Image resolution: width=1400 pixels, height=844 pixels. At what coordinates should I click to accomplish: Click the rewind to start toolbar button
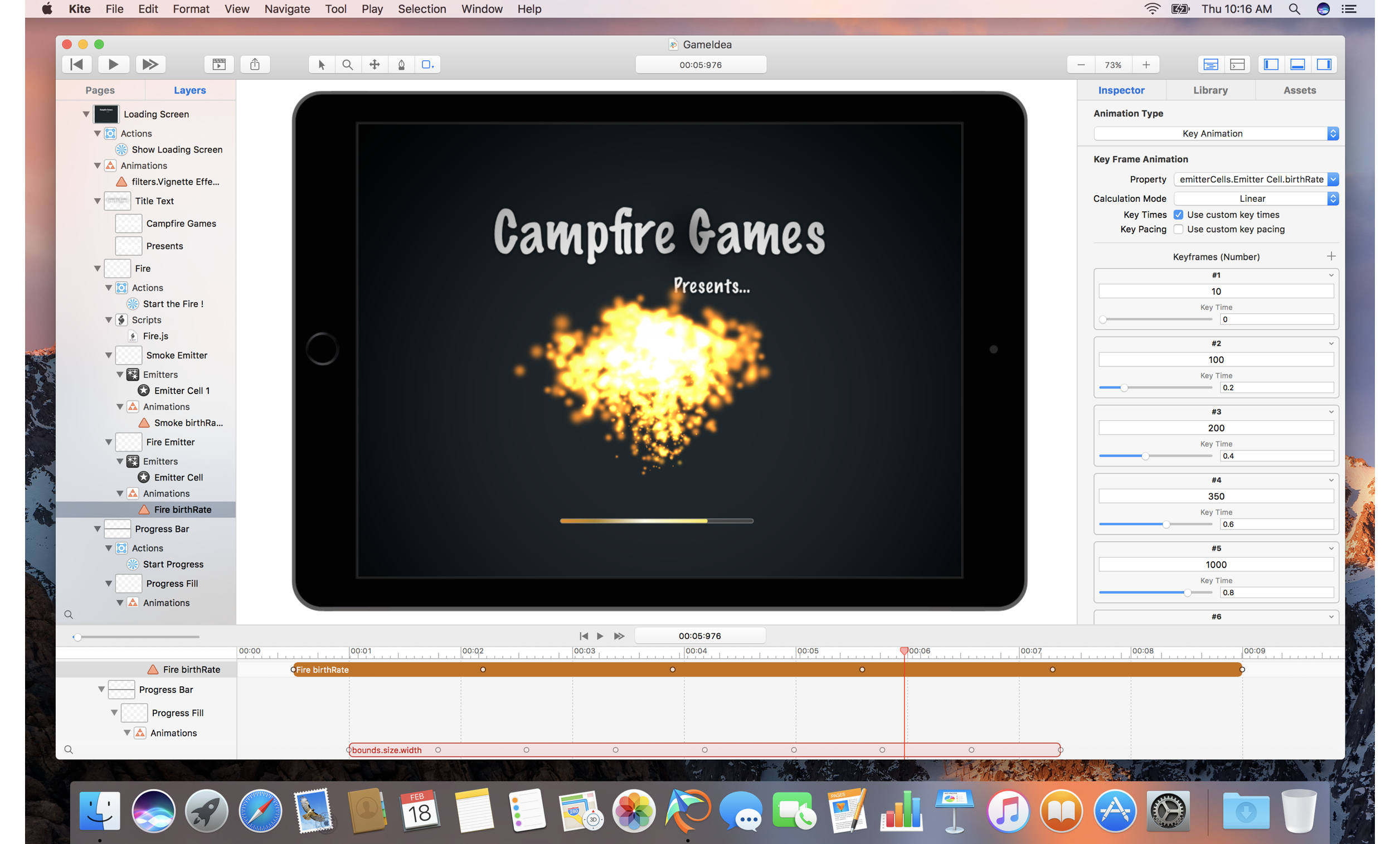tap(77, 64)
